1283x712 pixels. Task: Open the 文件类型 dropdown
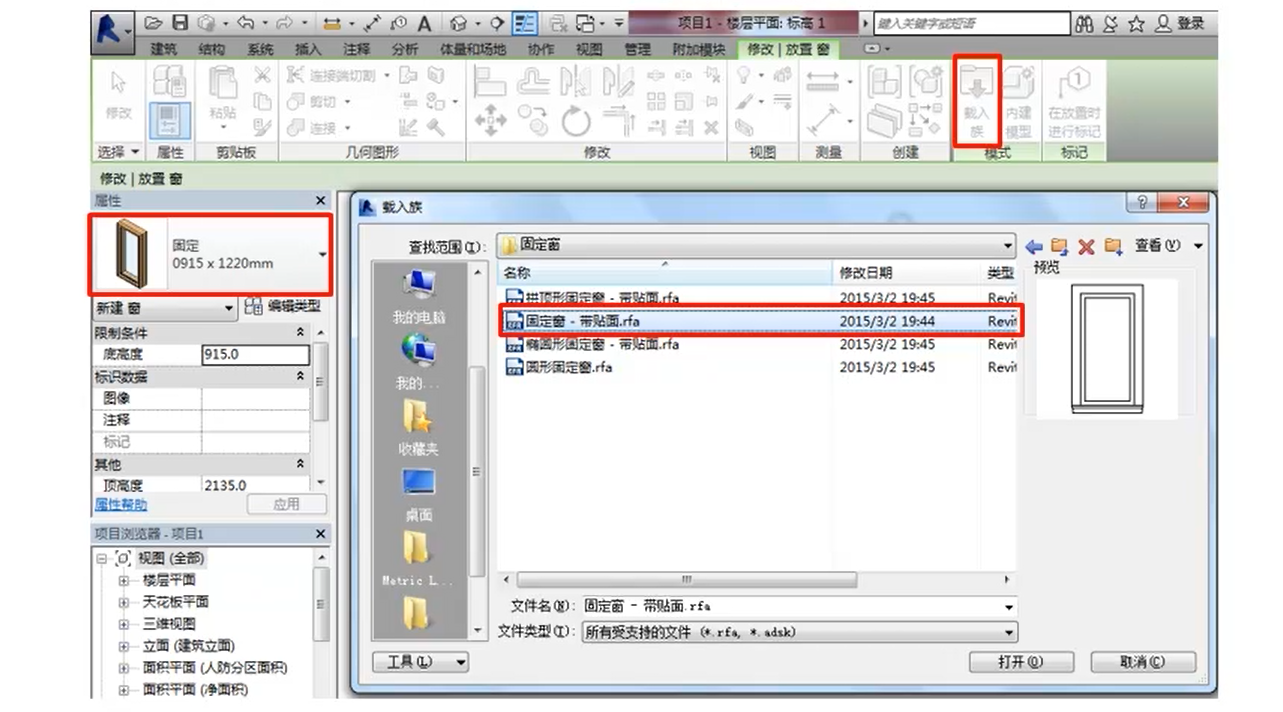(x=1008, y=633)
